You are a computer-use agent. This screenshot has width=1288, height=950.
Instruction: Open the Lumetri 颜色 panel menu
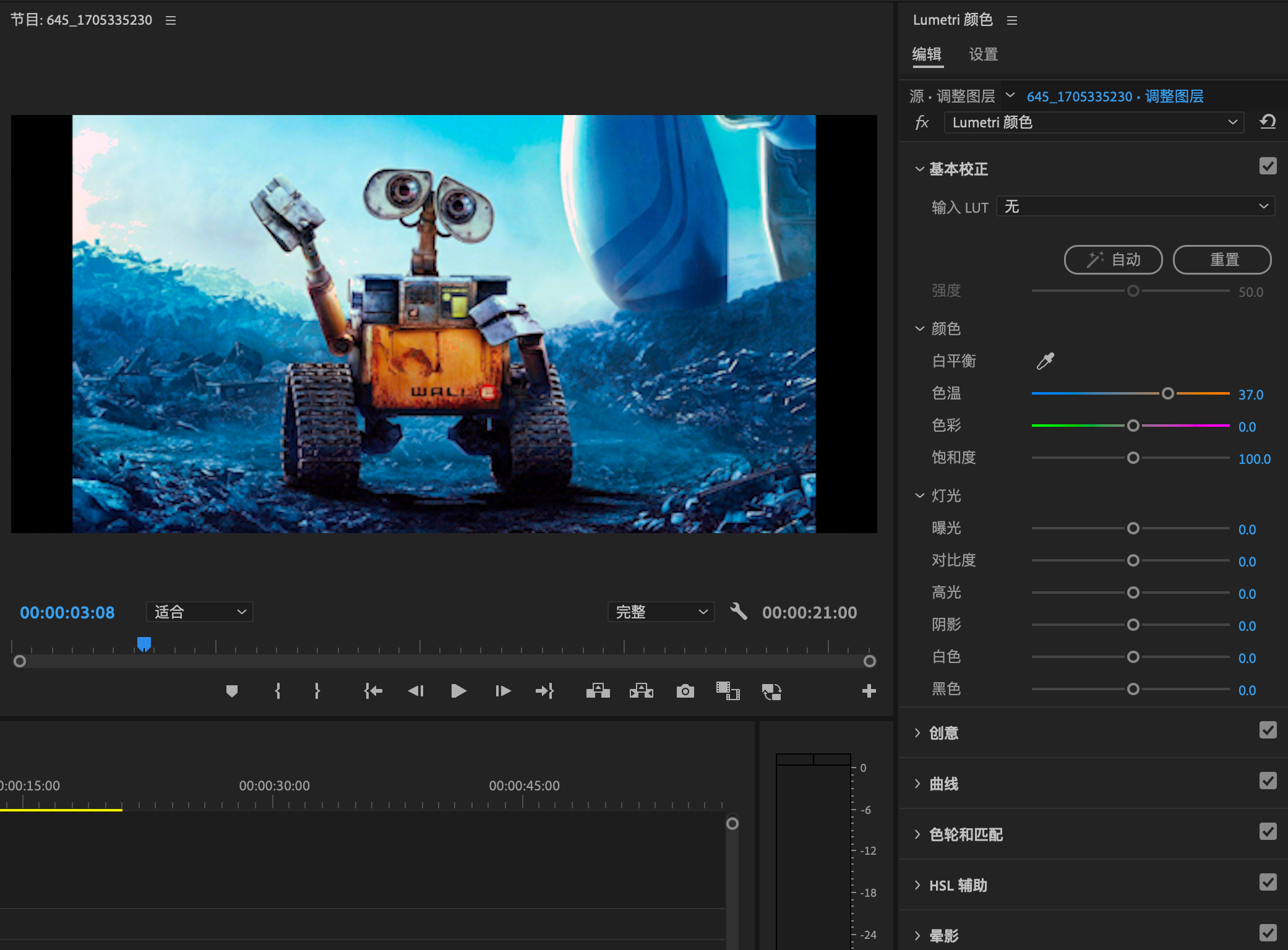tap(1012, 20)
